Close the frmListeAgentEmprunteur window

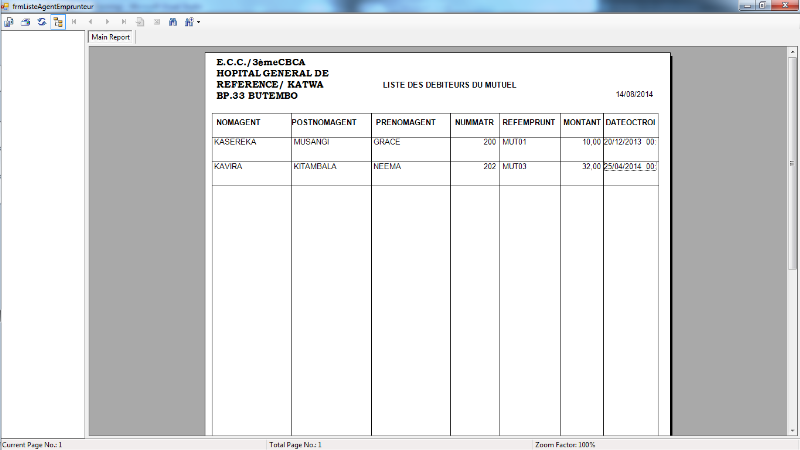click(x=785, y=6)
